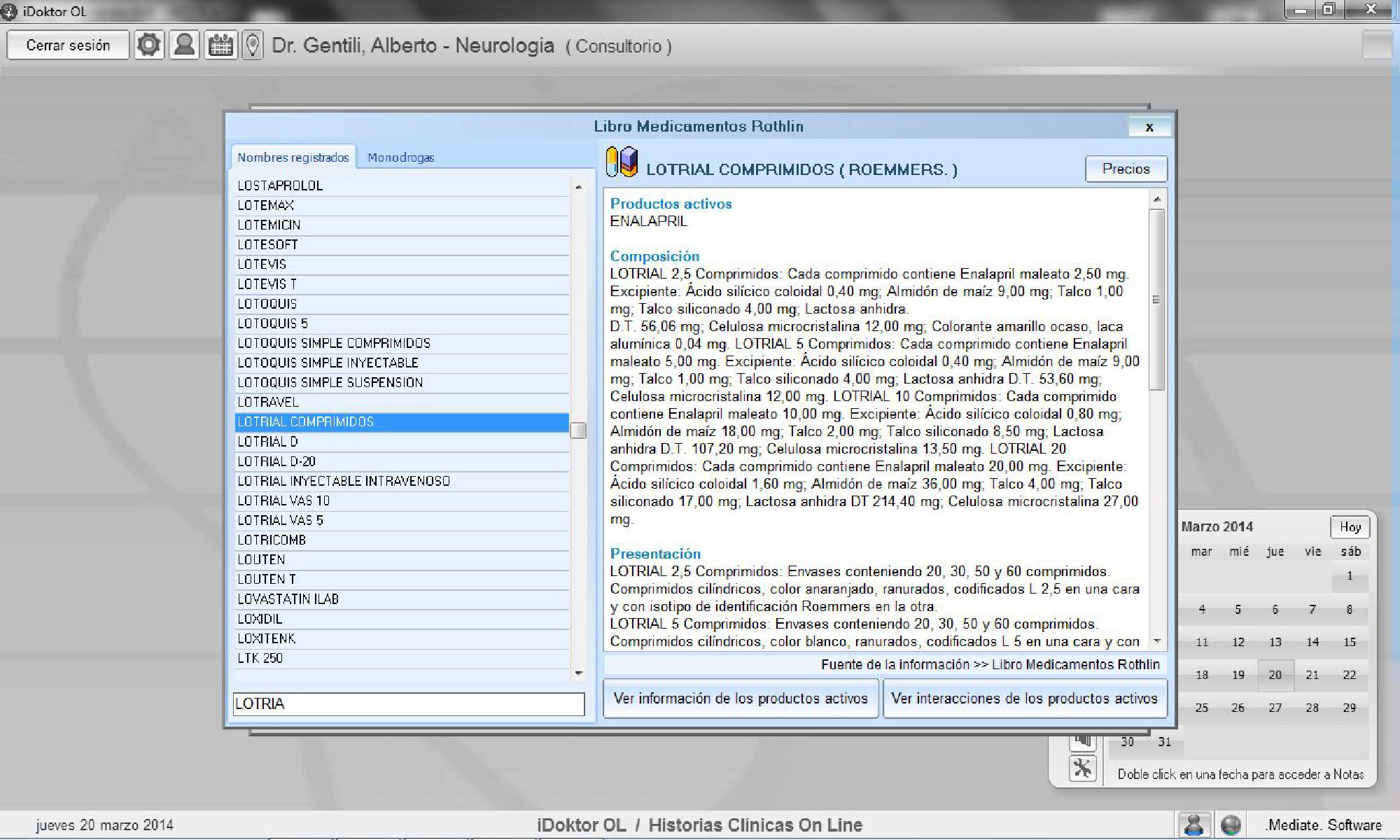
Task: Select LOVASTATIN ILAB entry
Action: pos(402,599)
